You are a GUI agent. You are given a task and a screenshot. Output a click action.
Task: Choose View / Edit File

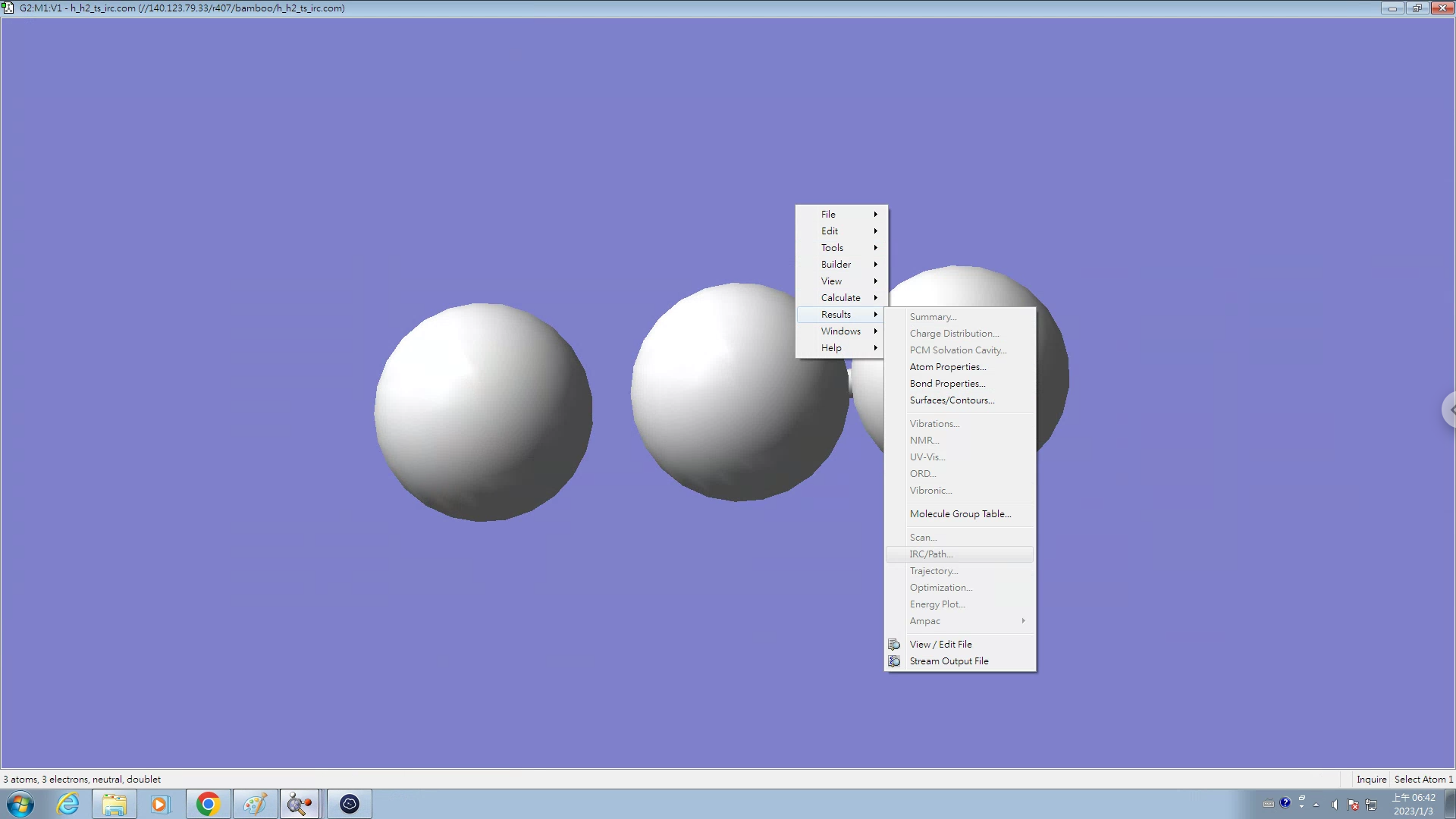pyautogui.click(x=959, y=645)
